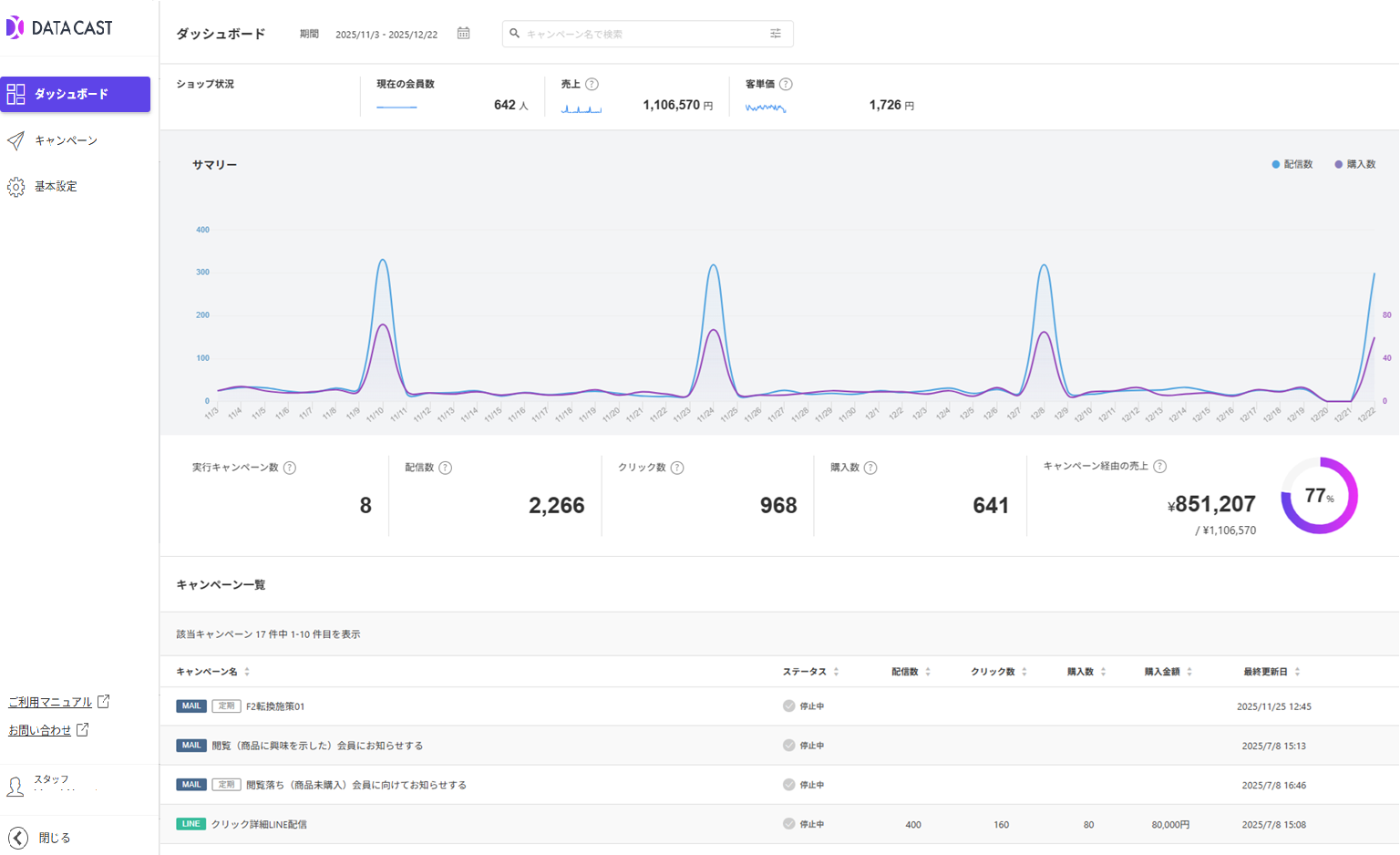Image resolution: width=1400 pixels, height=855 pixels.
Task: Click help icon next to 実行キャンペーン数
Action: point(290,468)
